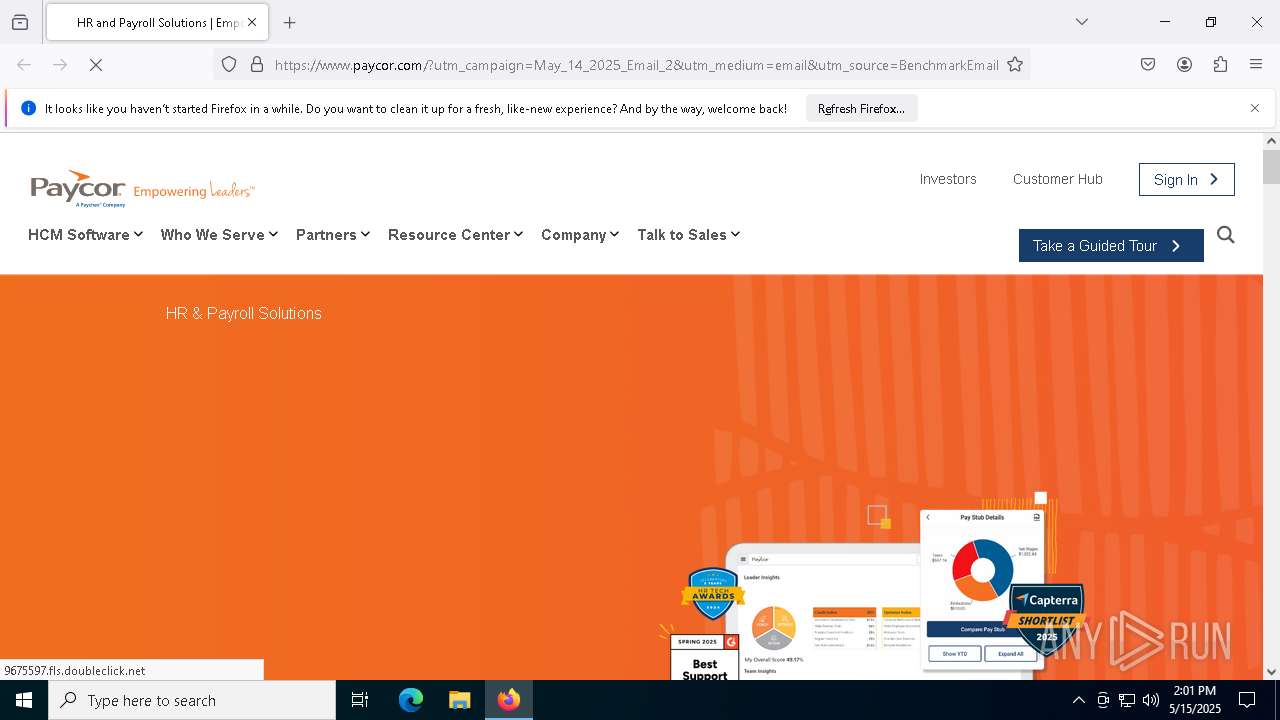Launch Microsoft Edge from taskbar
The height and width of the screenshot is (720, 1280).
click(411, 700)
